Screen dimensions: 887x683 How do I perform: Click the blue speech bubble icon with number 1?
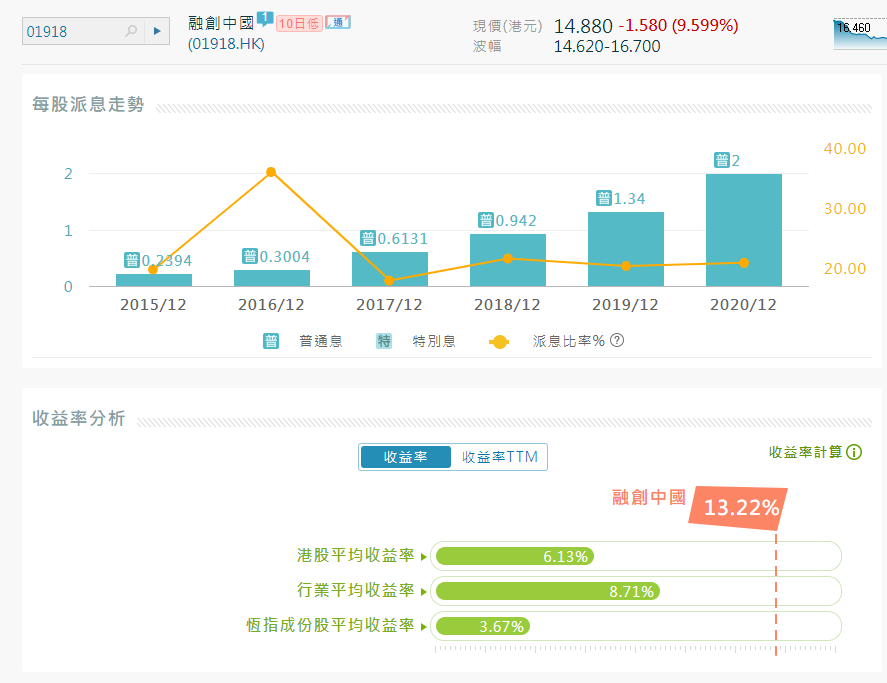tap(265, 19)
